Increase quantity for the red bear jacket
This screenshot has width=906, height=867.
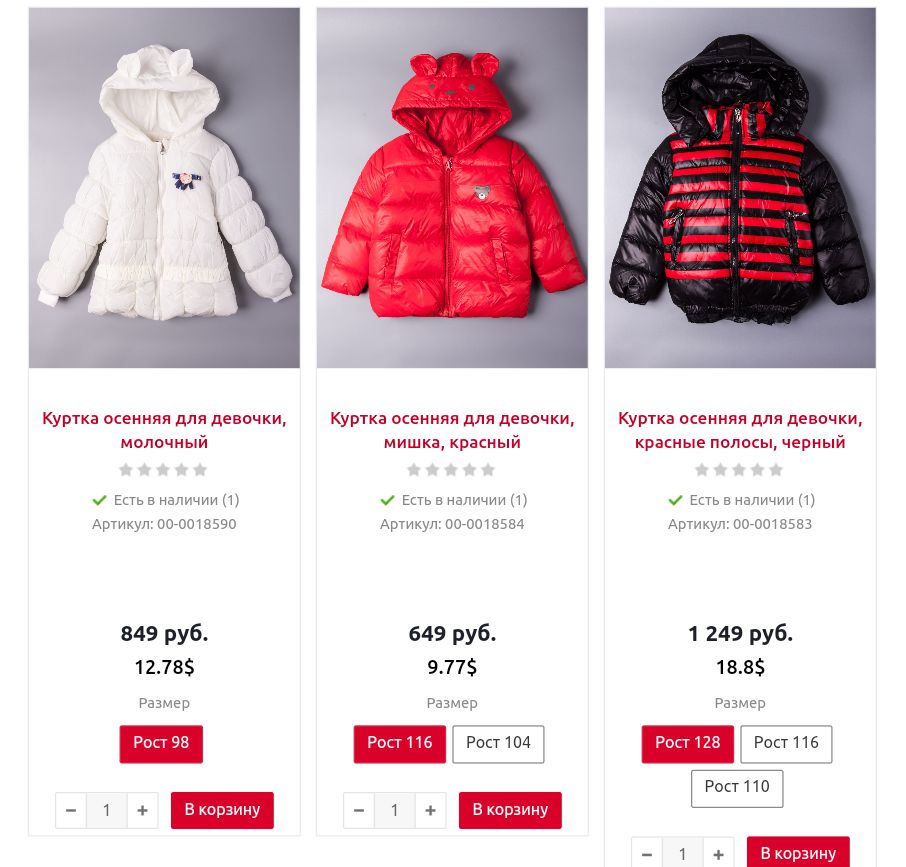coord(430,810)
